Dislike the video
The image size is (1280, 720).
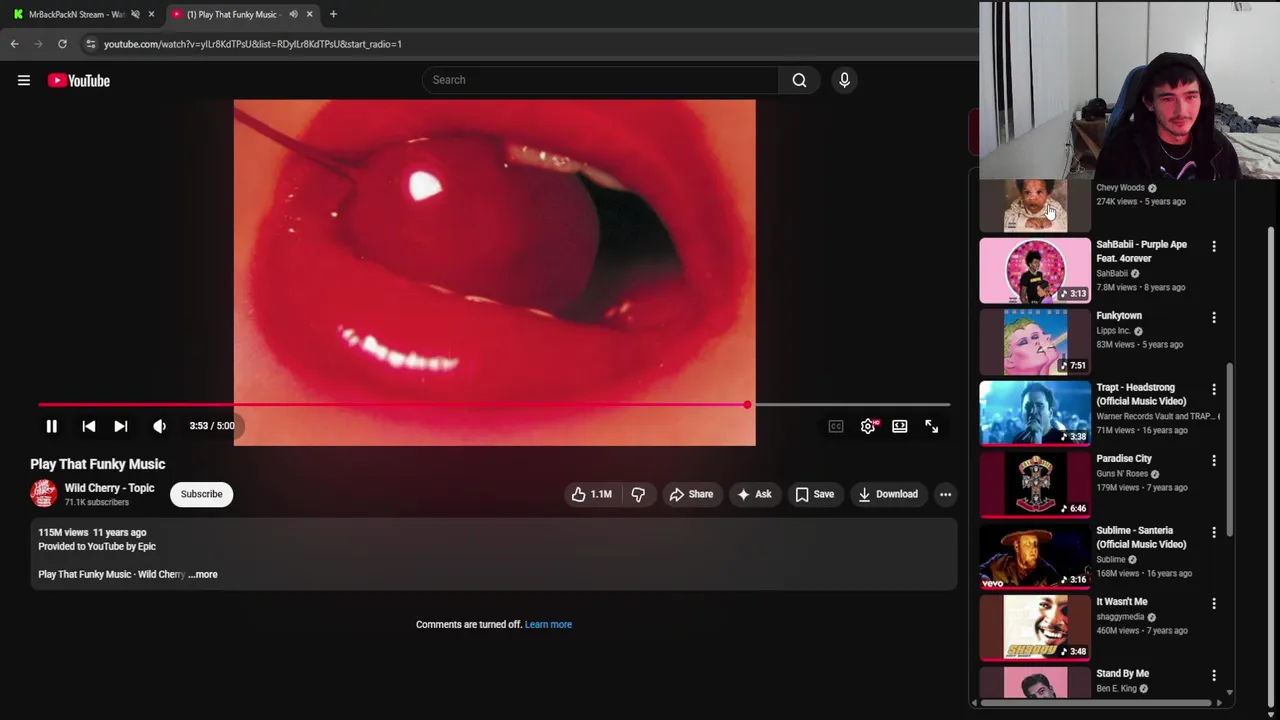pyautogui.click(x=638, y=494)
